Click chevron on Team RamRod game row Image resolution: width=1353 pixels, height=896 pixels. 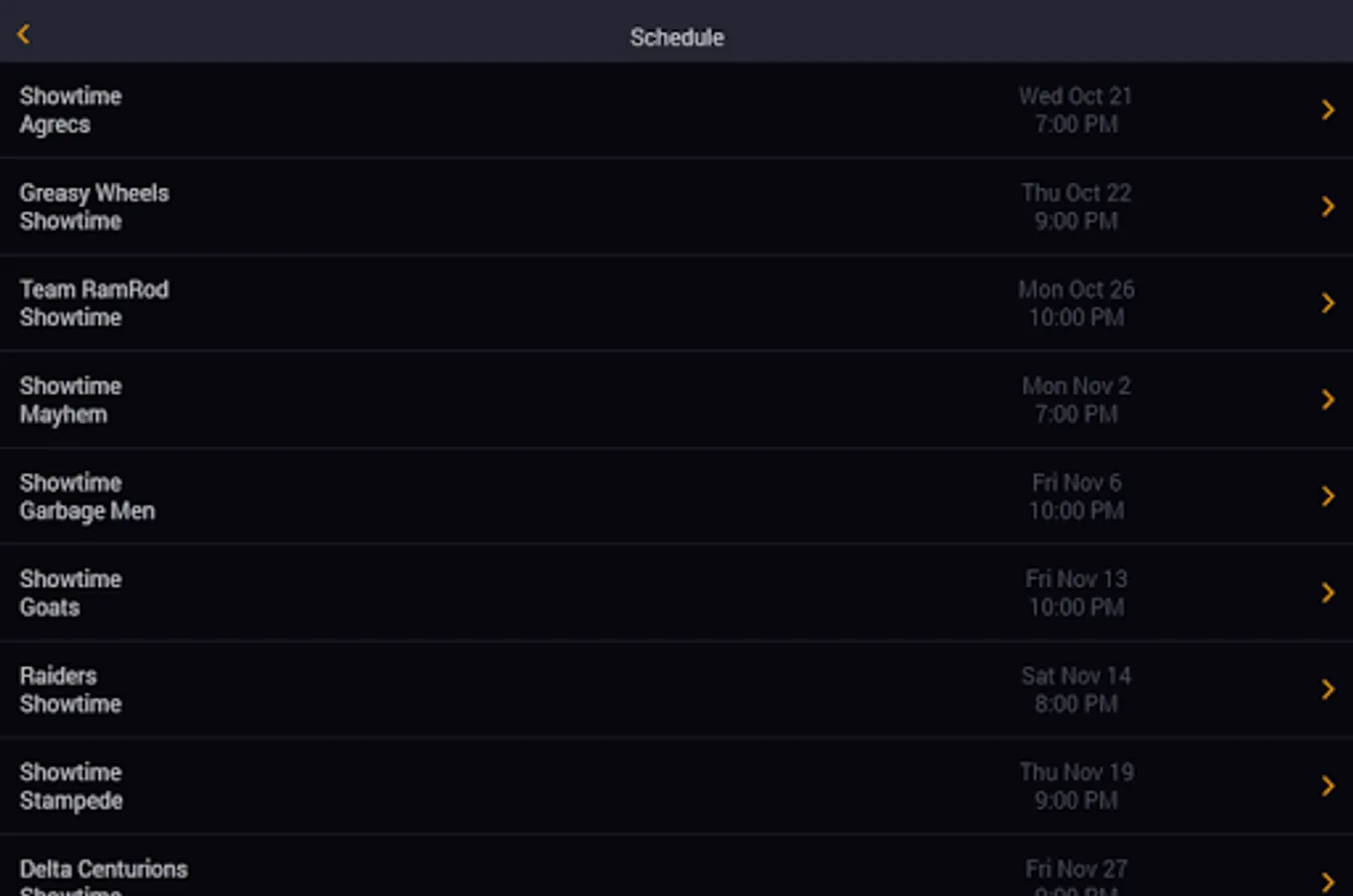click(x=1327, y=303)
